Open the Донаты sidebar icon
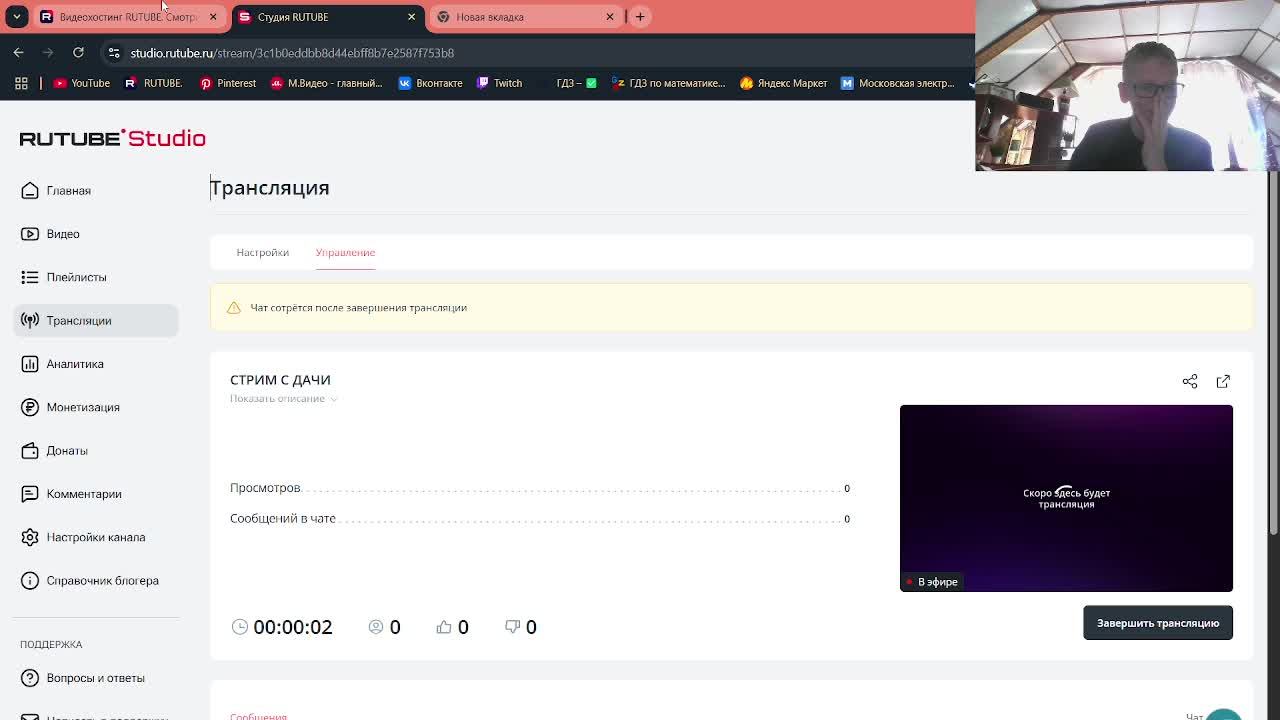The width and height of the screenshot is (1280, 720). (x=30, y=451)
